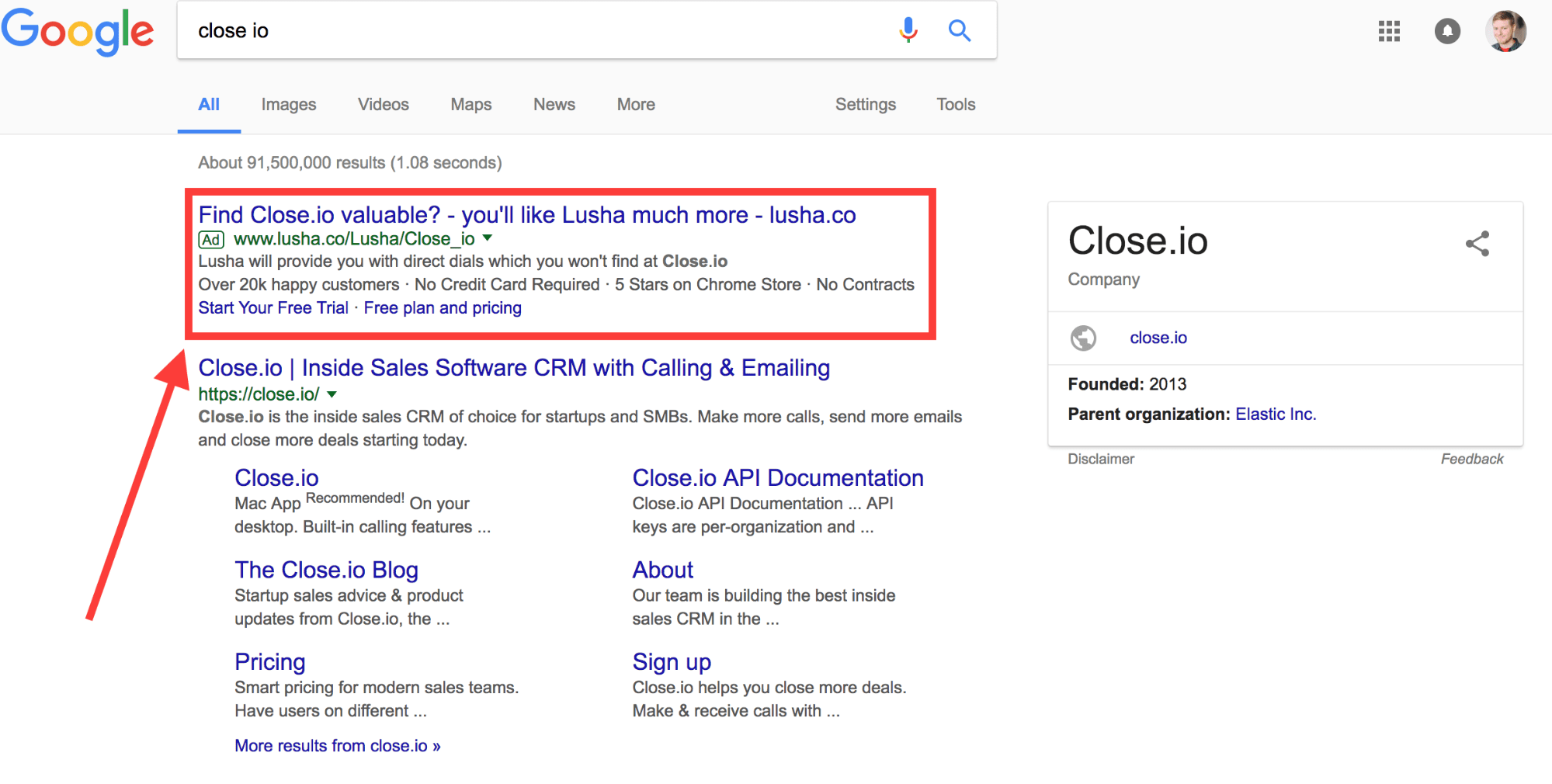Open the account profile avatar
Viewport: 1552px width, 784px height.
(1506, 31)
